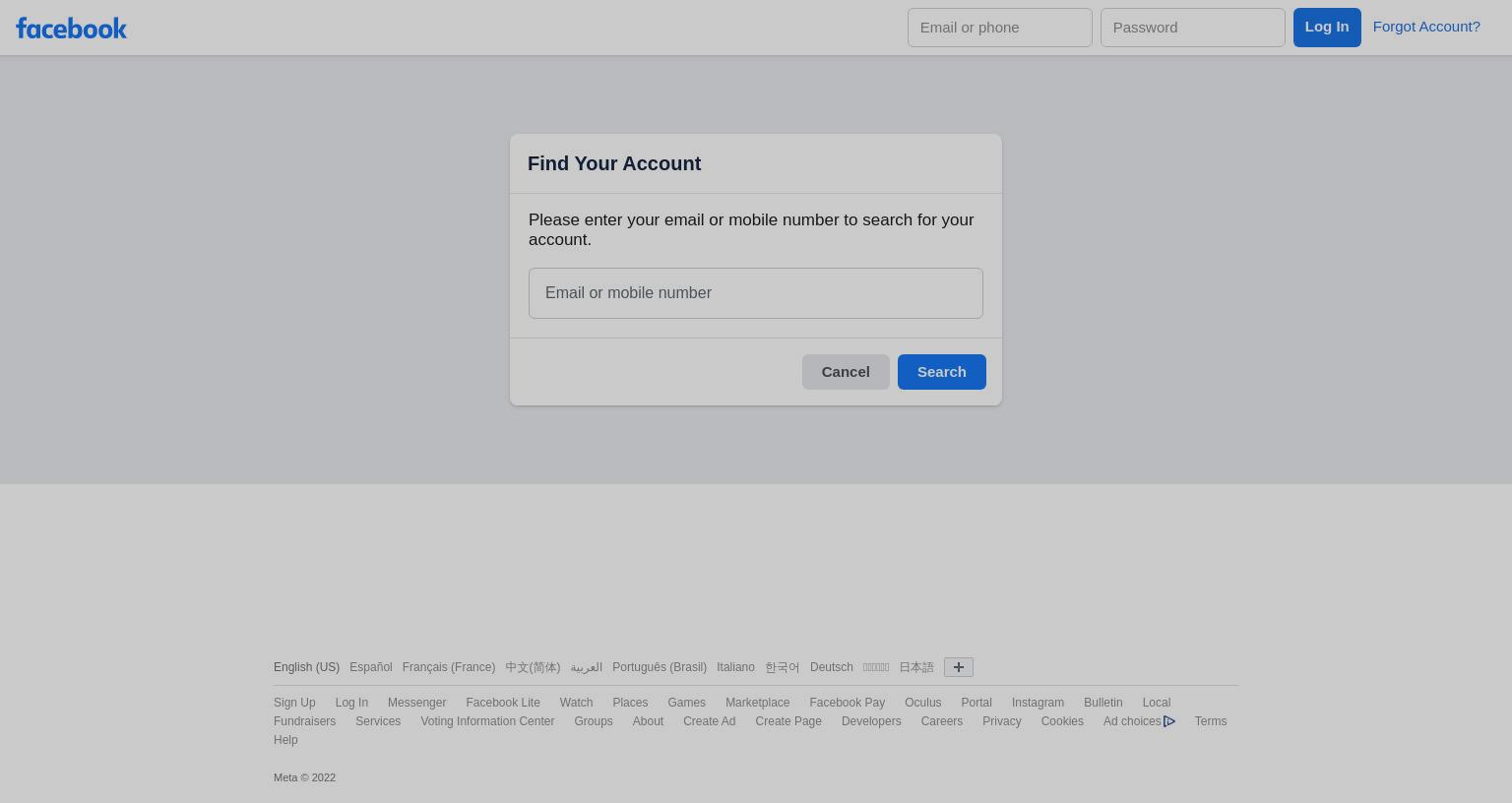Open the Developers footer link
The height and width of the screenshot is (803, 1512).
(871, 721)
